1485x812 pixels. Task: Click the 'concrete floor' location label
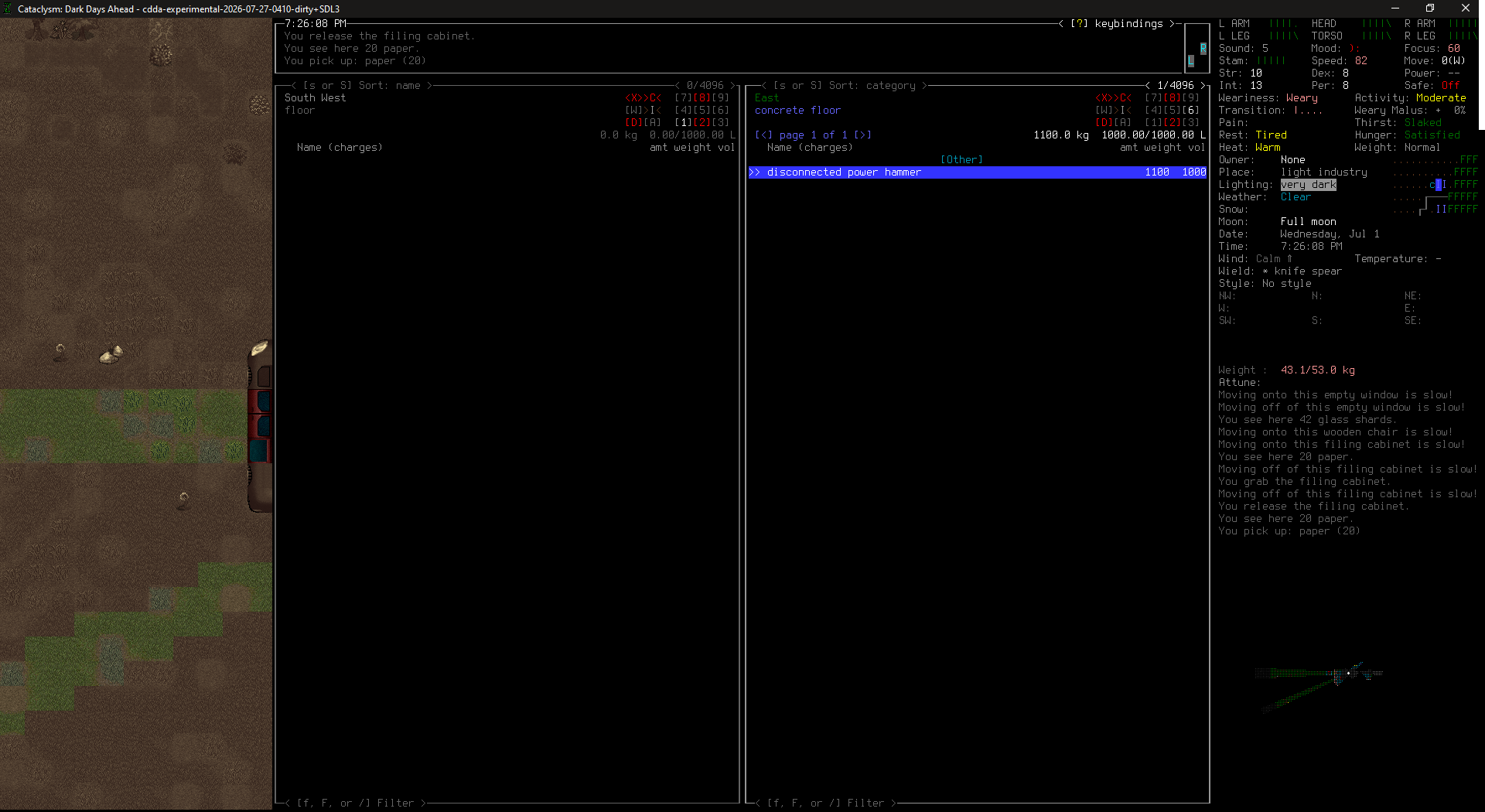(x=797, y=111)
